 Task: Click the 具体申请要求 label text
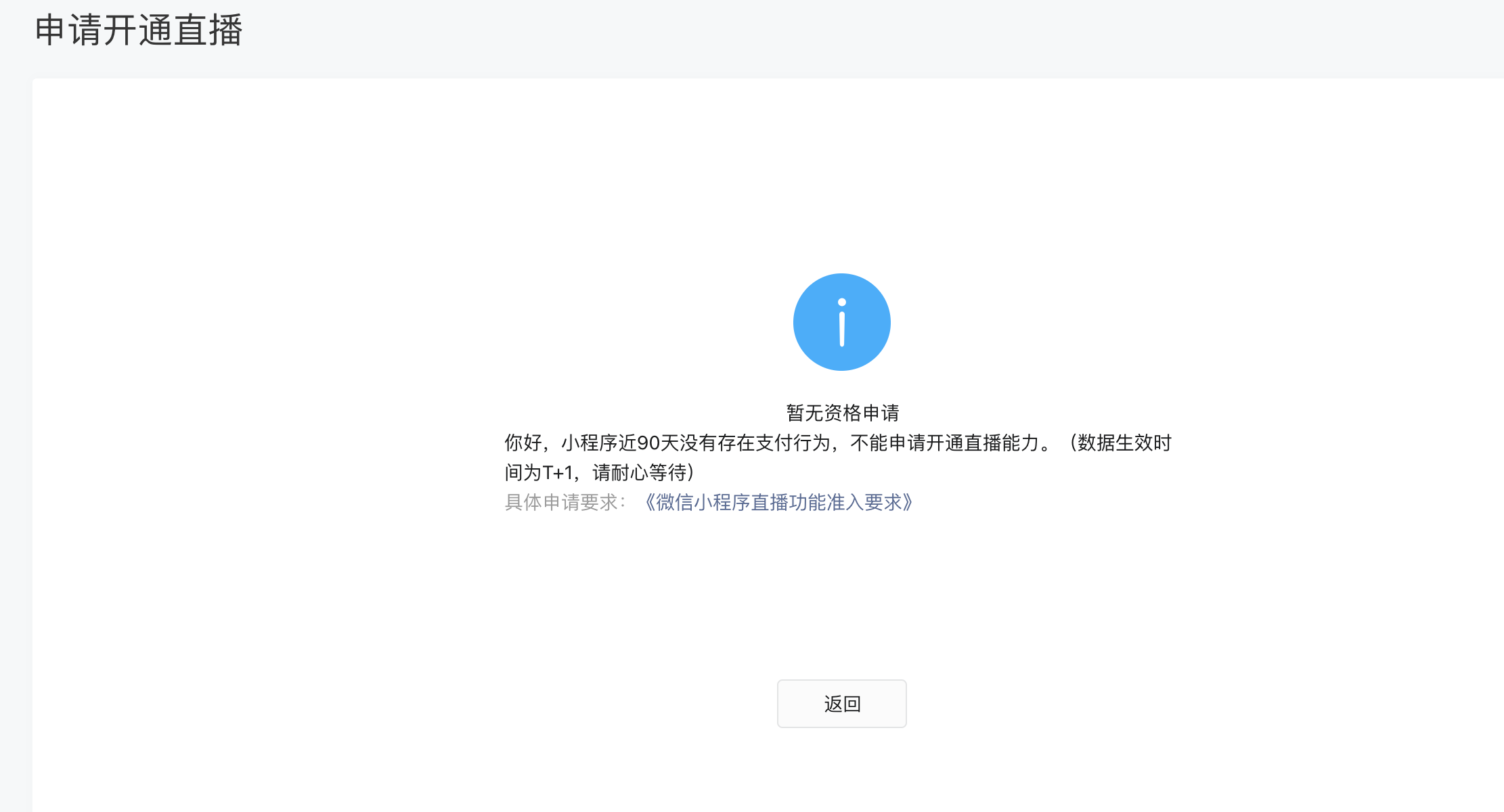(562, 502)
